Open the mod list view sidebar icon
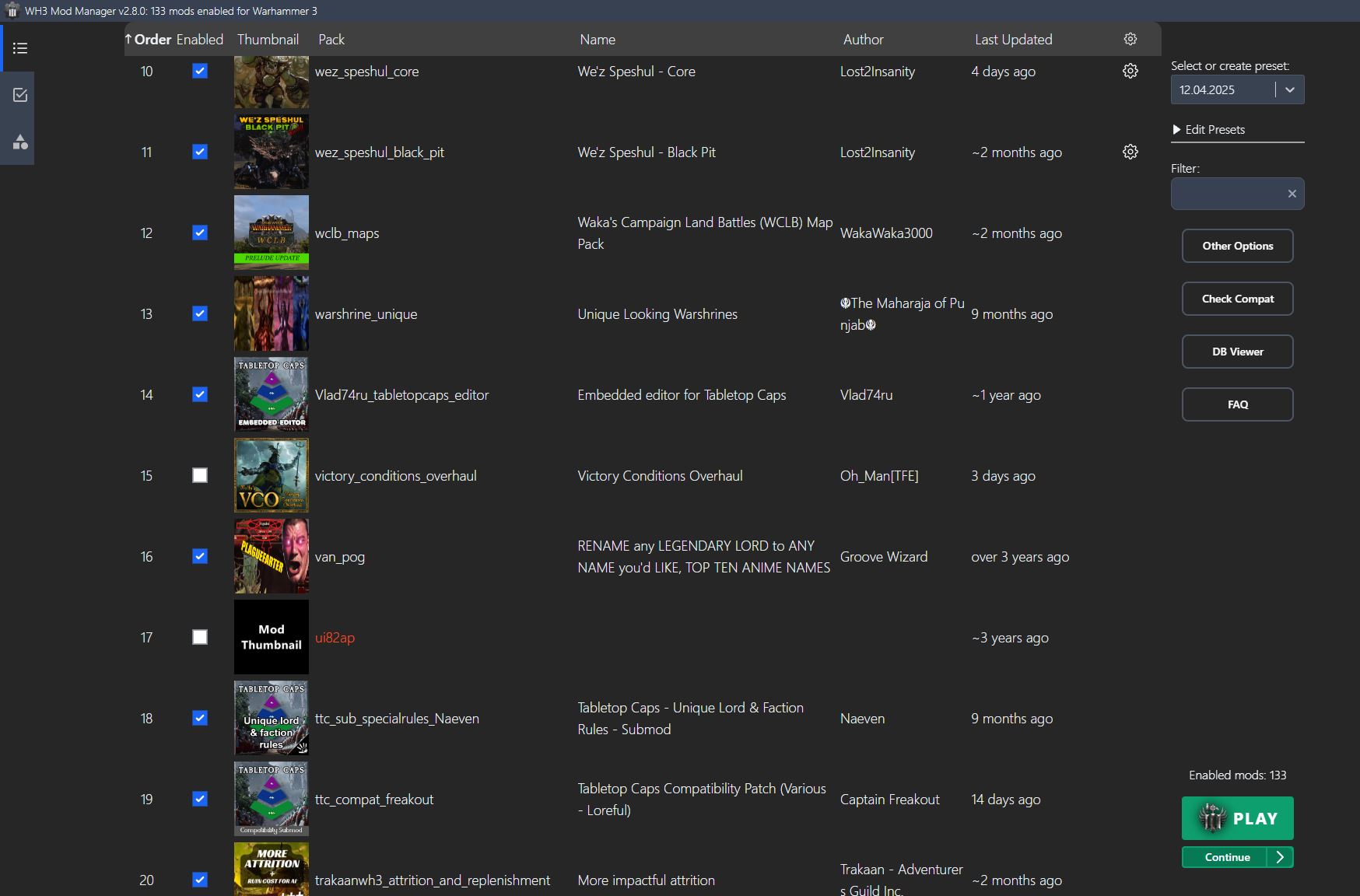Screen dimensions: 1360x896 pyautogui.click(x=20, y=48)
